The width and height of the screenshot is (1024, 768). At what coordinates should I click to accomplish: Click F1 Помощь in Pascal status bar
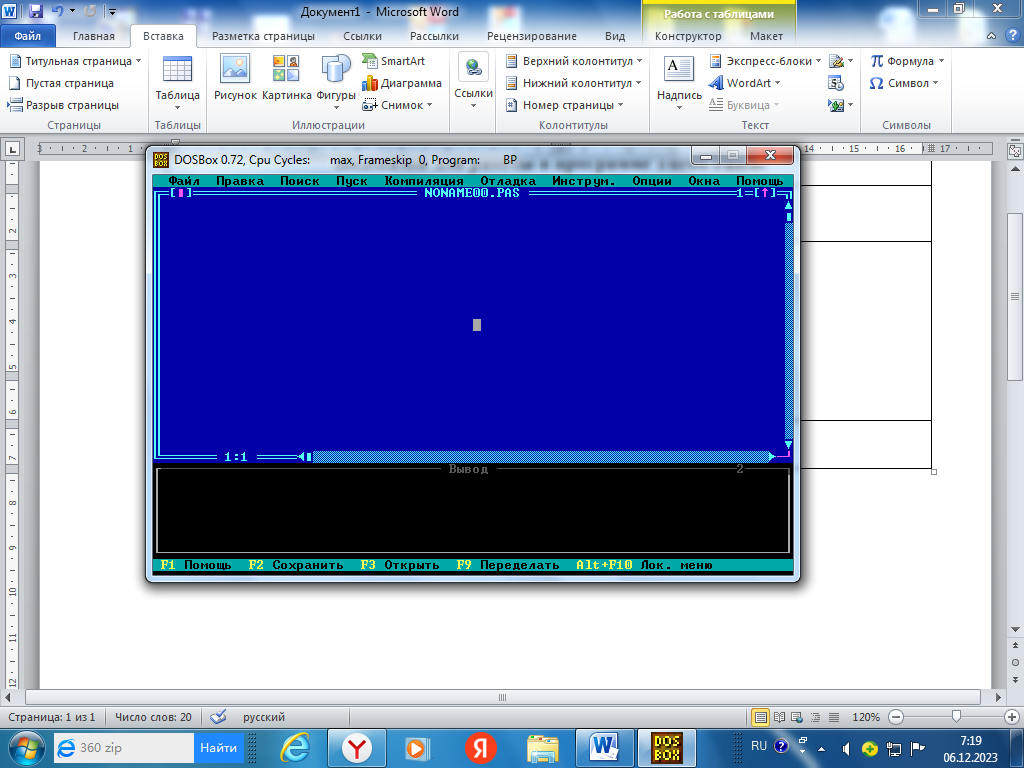click(x=196, y=565)
